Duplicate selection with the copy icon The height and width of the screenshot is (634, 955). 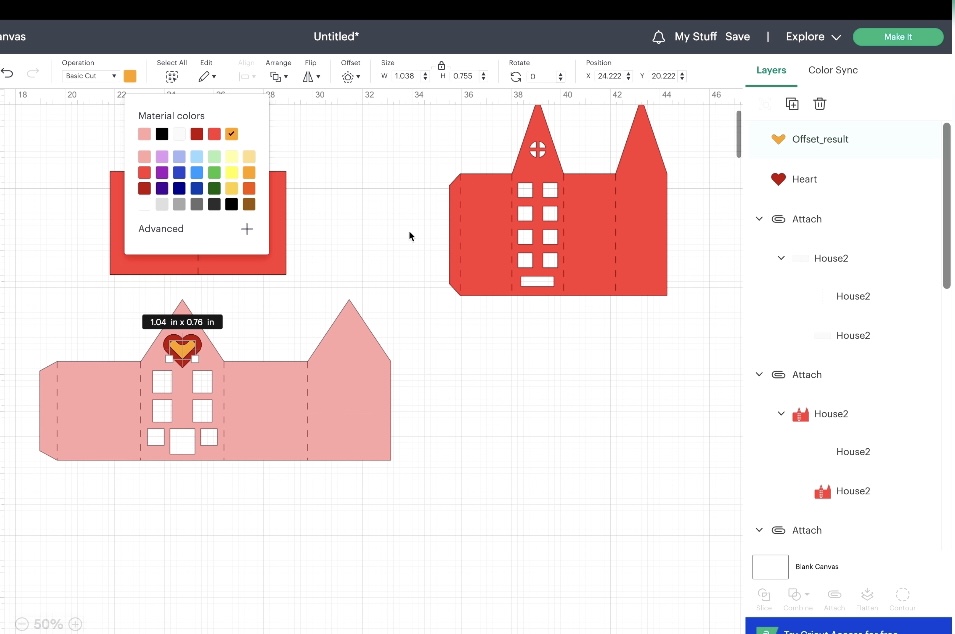[792, 103]
